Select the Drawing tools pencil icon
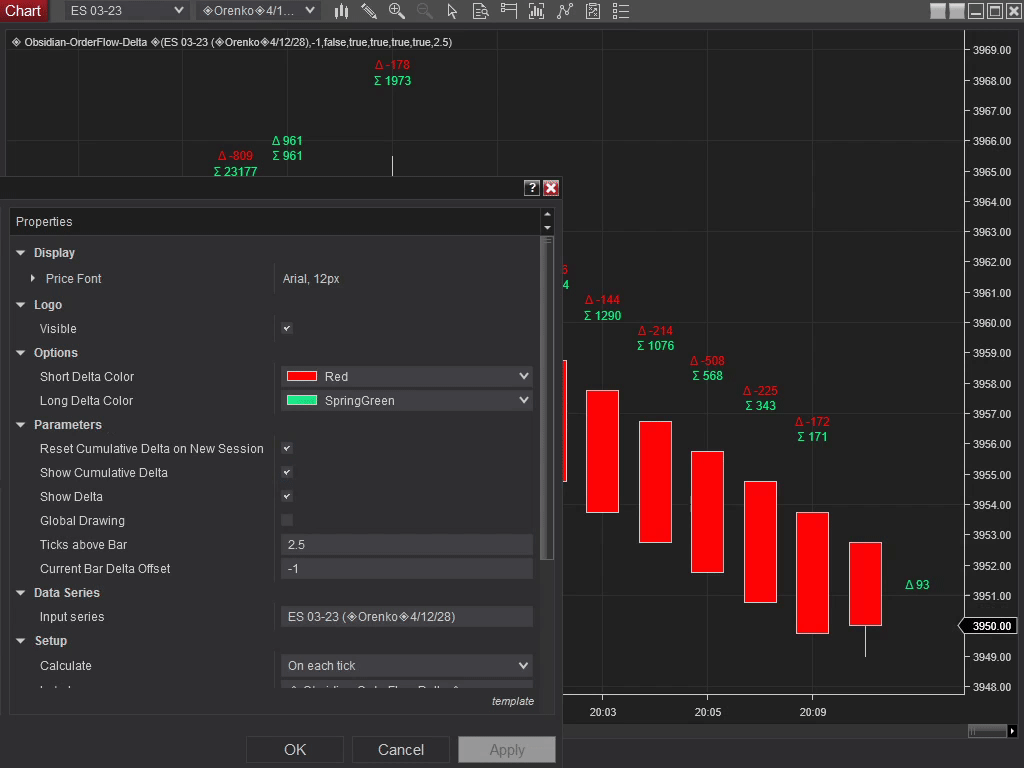1024x768 pixels. point(370,11)
